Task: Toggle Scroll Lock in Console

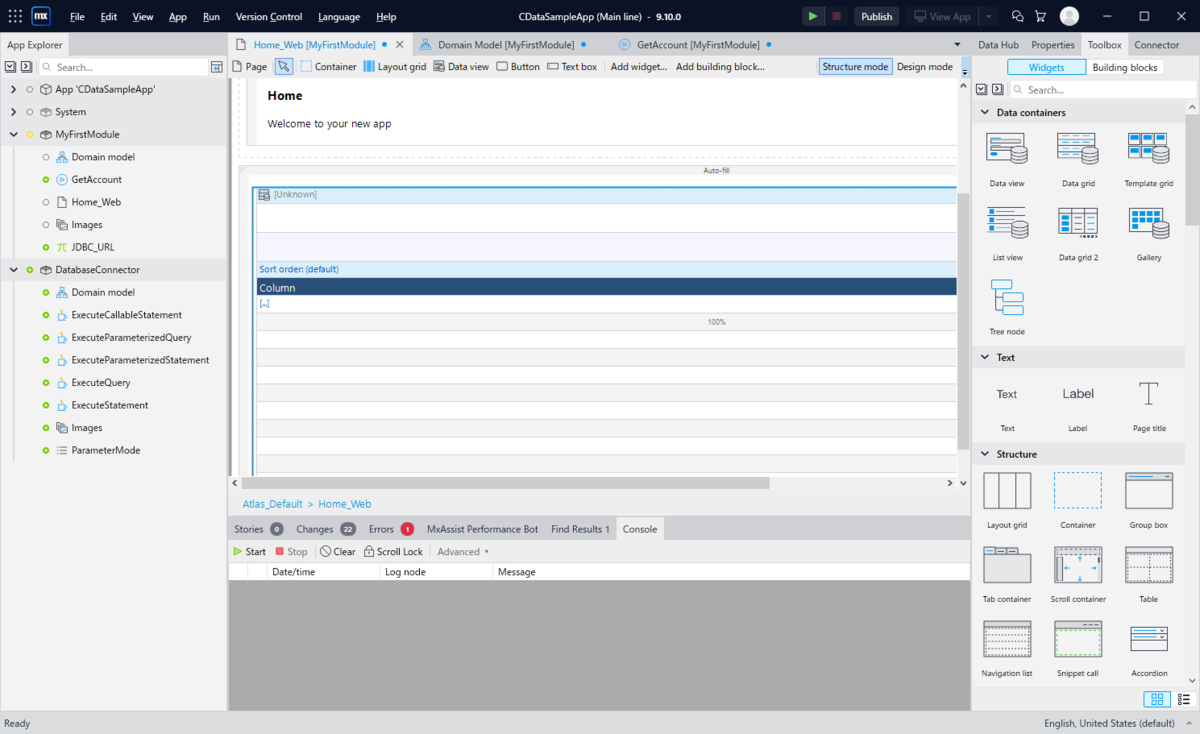Action: [393, 551]
